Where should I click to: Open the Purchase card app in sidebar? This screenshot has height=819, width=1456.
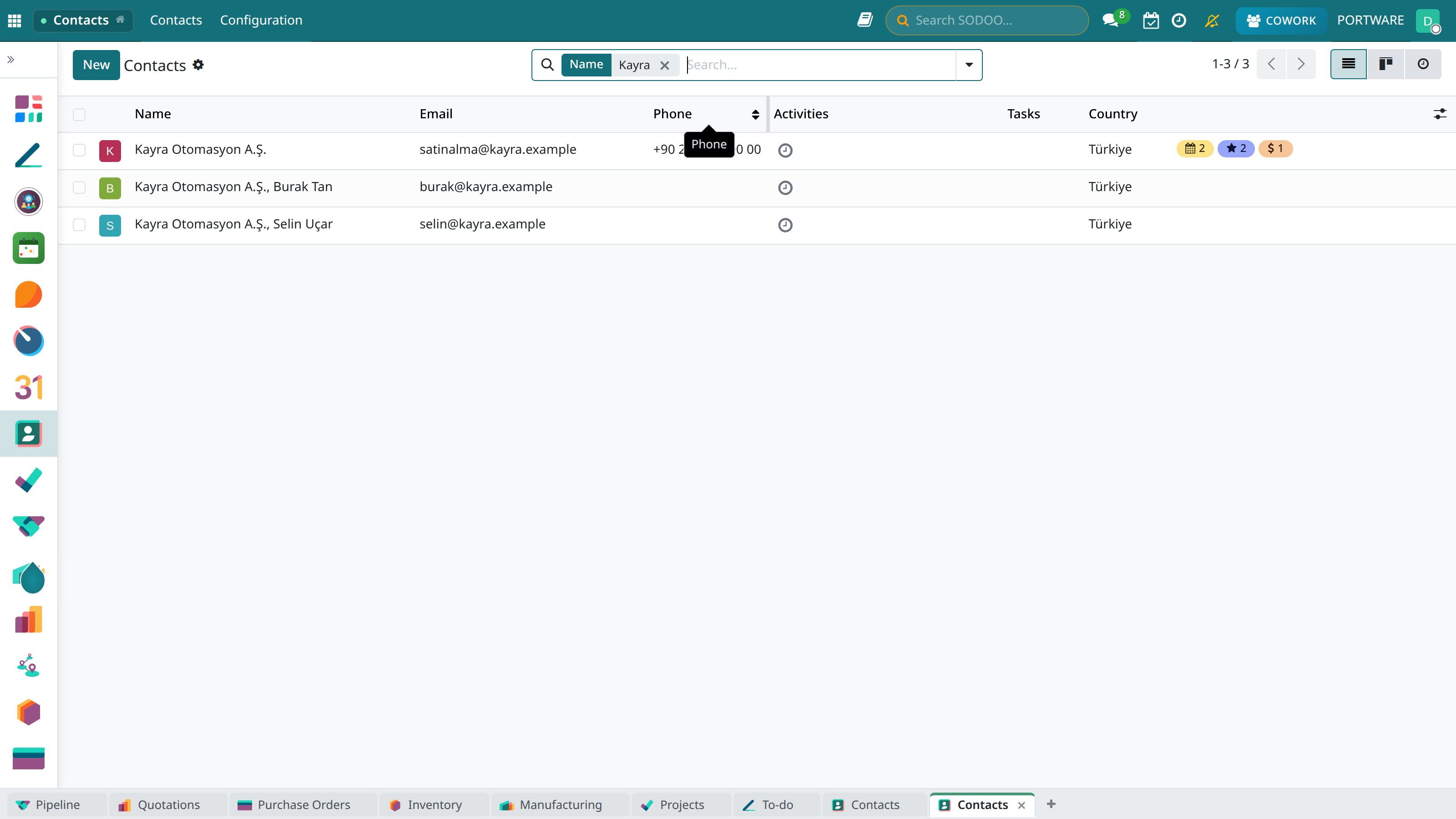point(28,758)
